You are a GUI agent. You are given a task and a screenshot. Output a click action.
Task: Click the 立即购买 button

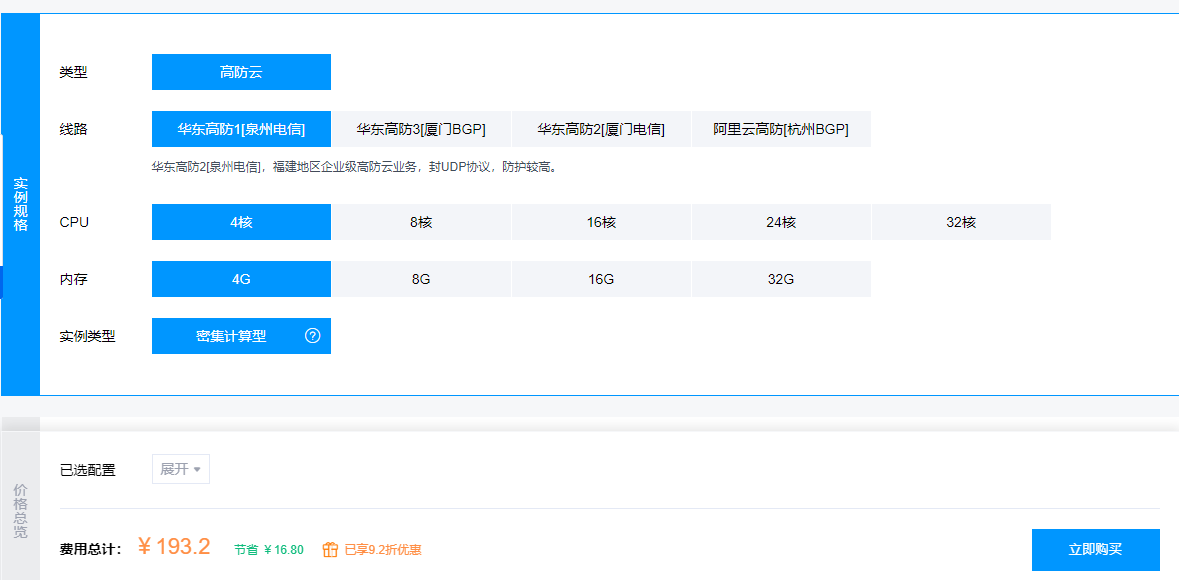(x=1095, y=549)
